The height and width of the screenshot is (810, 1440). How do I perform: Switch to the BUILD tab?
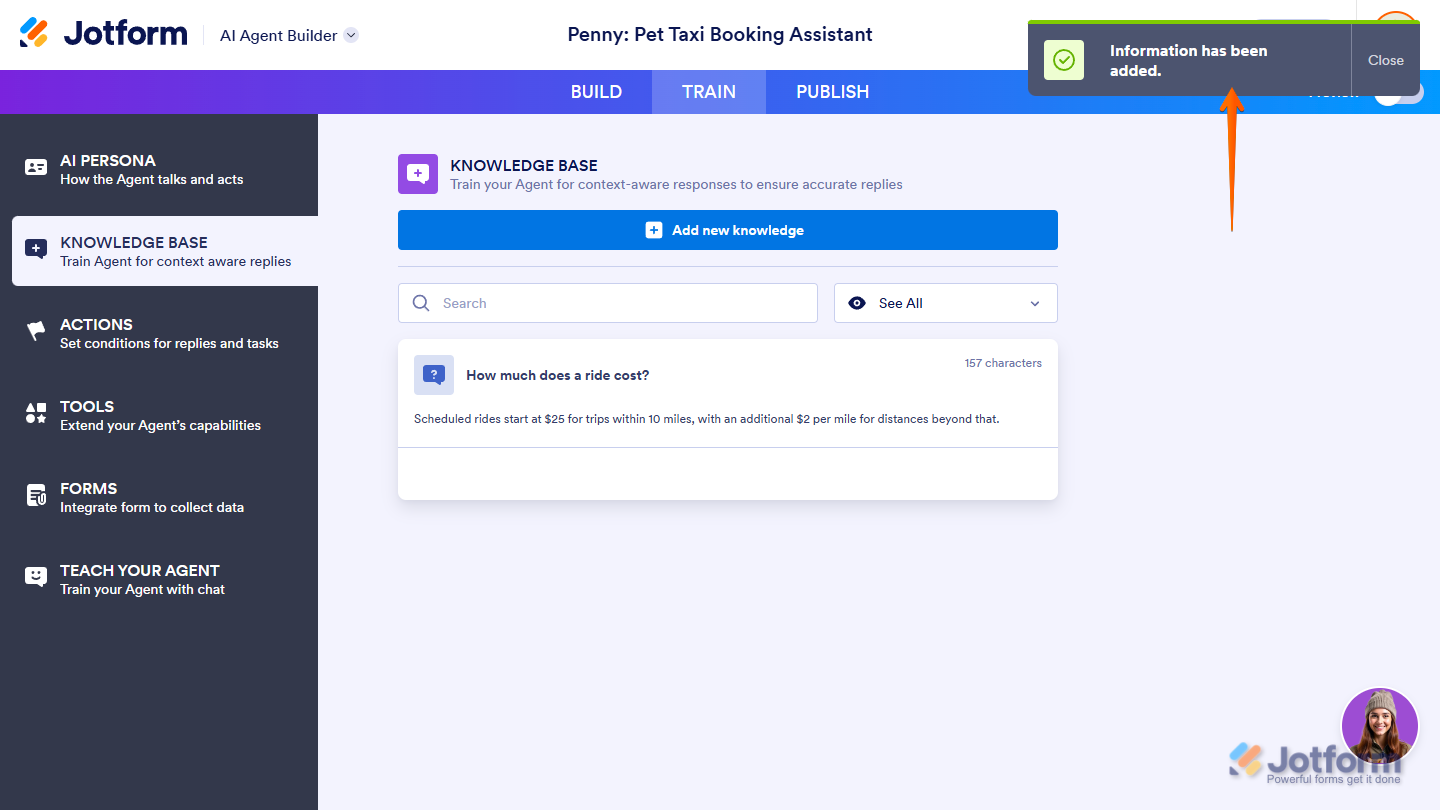596,92
